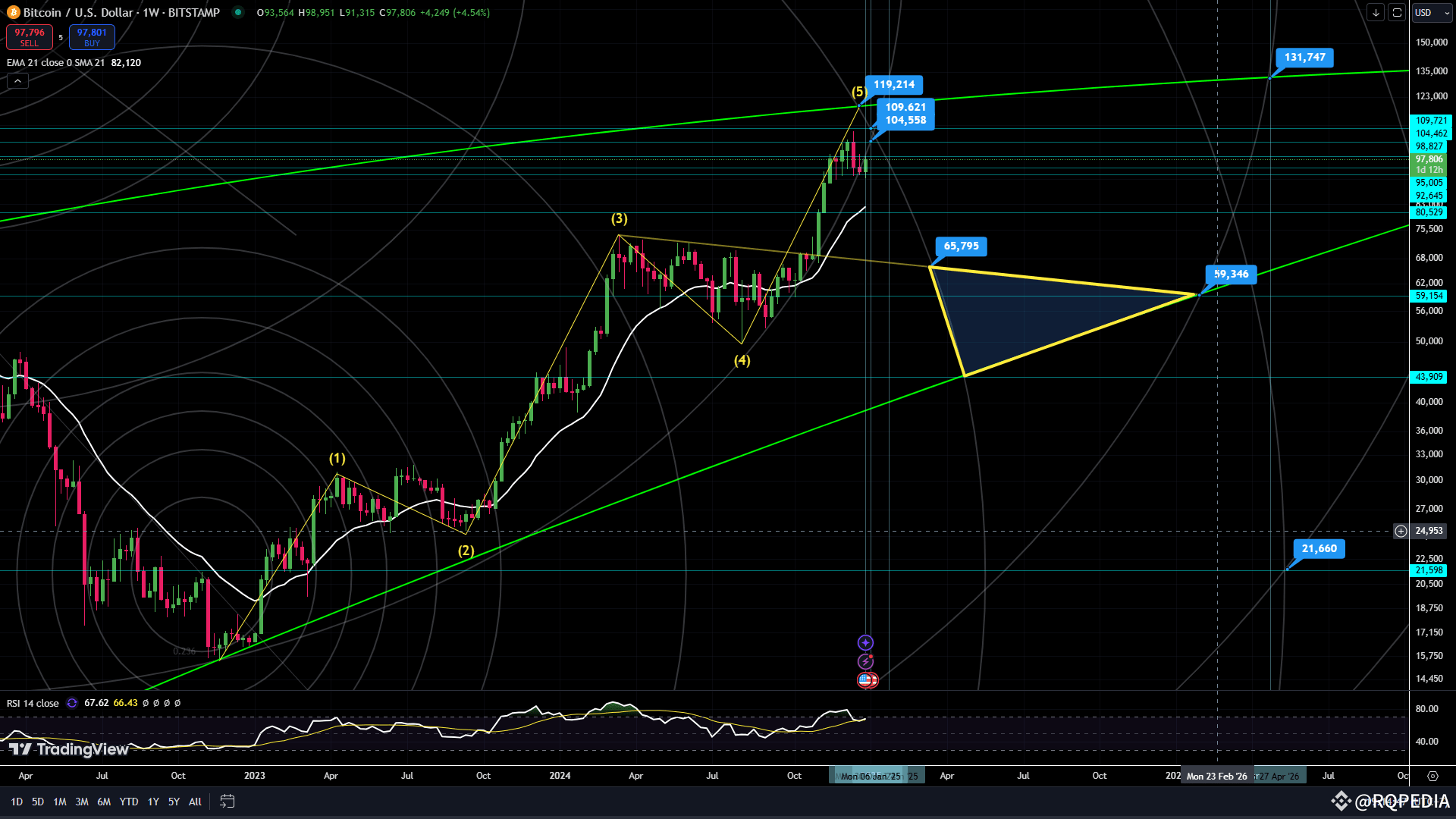
Task: Click the current price 97,806 axis tag
Action: tap(1429, 165)
